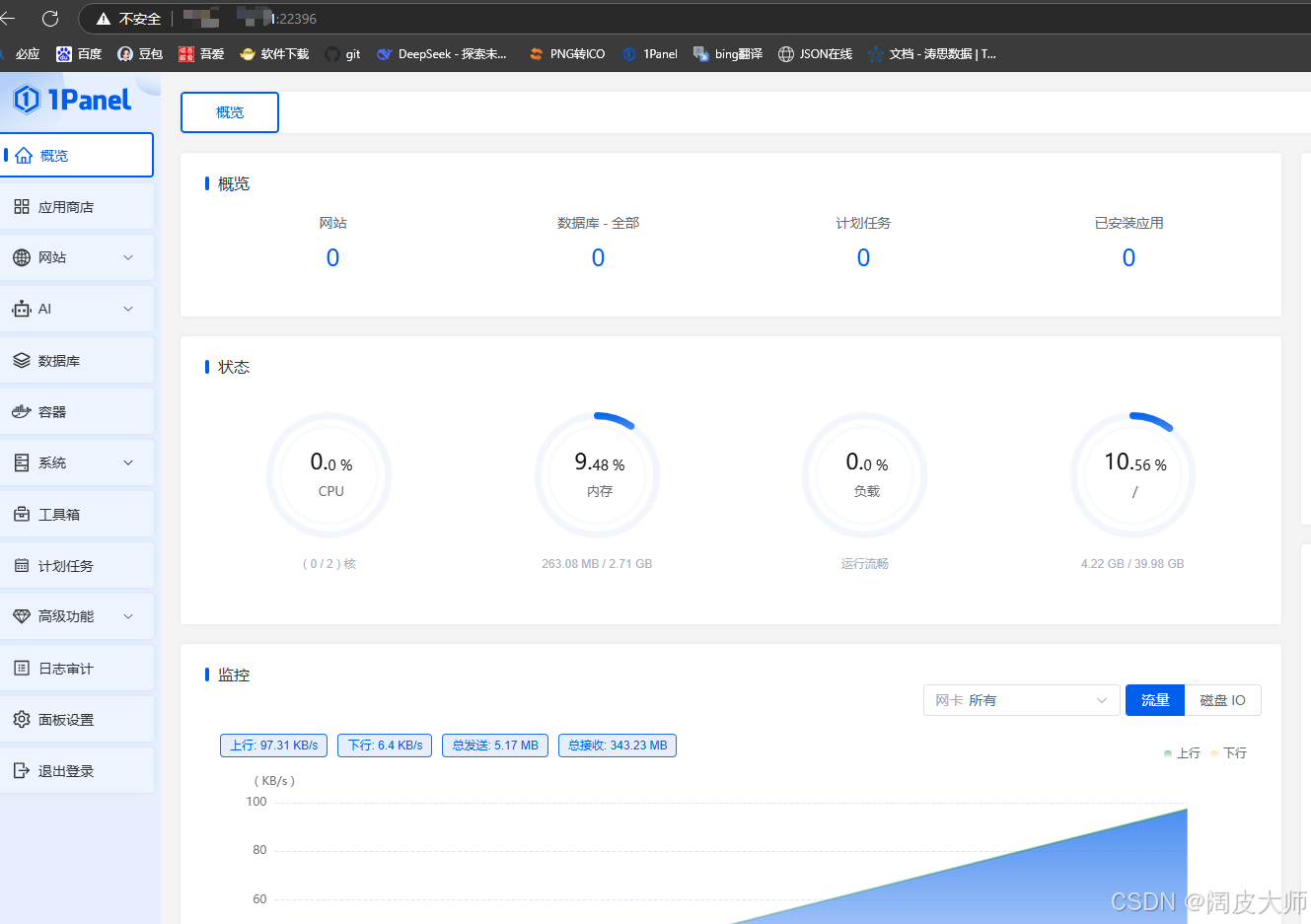
Task: Click the 上行: 97.31 KB/s tag
Action: point(274,746)
